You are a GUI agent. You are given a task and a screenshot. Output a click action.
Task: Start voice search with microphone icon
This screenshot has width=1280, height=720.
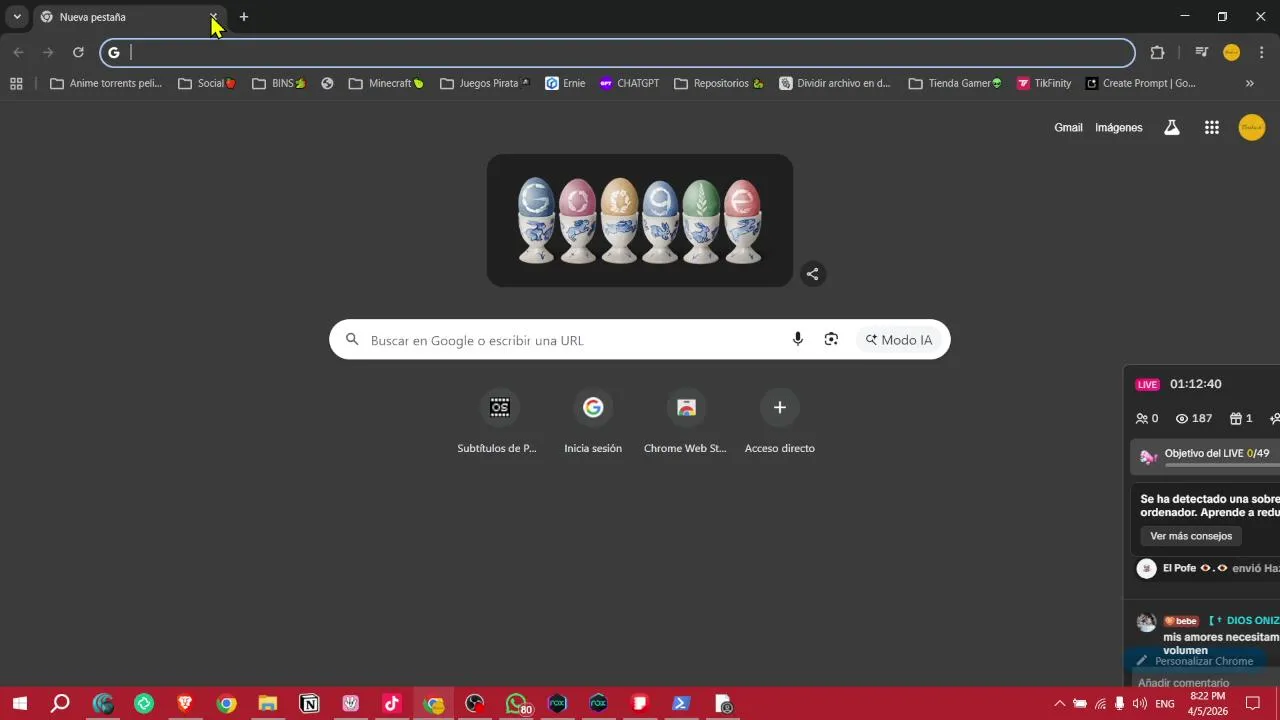pyautogui.click(x=798, y=340)
